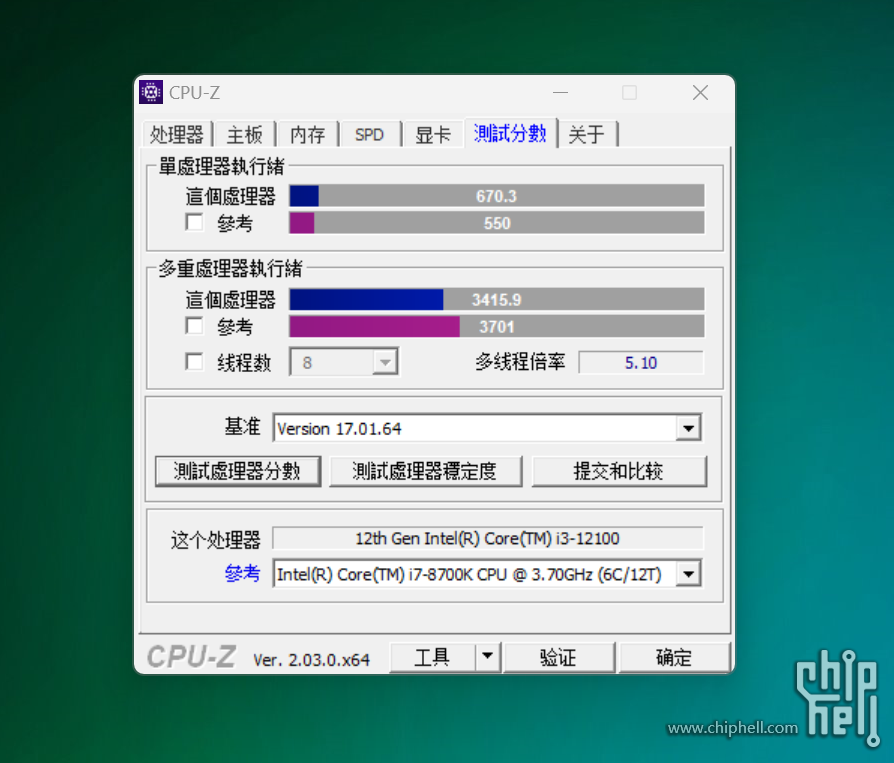Click the blue 參考 label link
The height and width of the screenshot is (763, 894).
click(x=242, y=573)
